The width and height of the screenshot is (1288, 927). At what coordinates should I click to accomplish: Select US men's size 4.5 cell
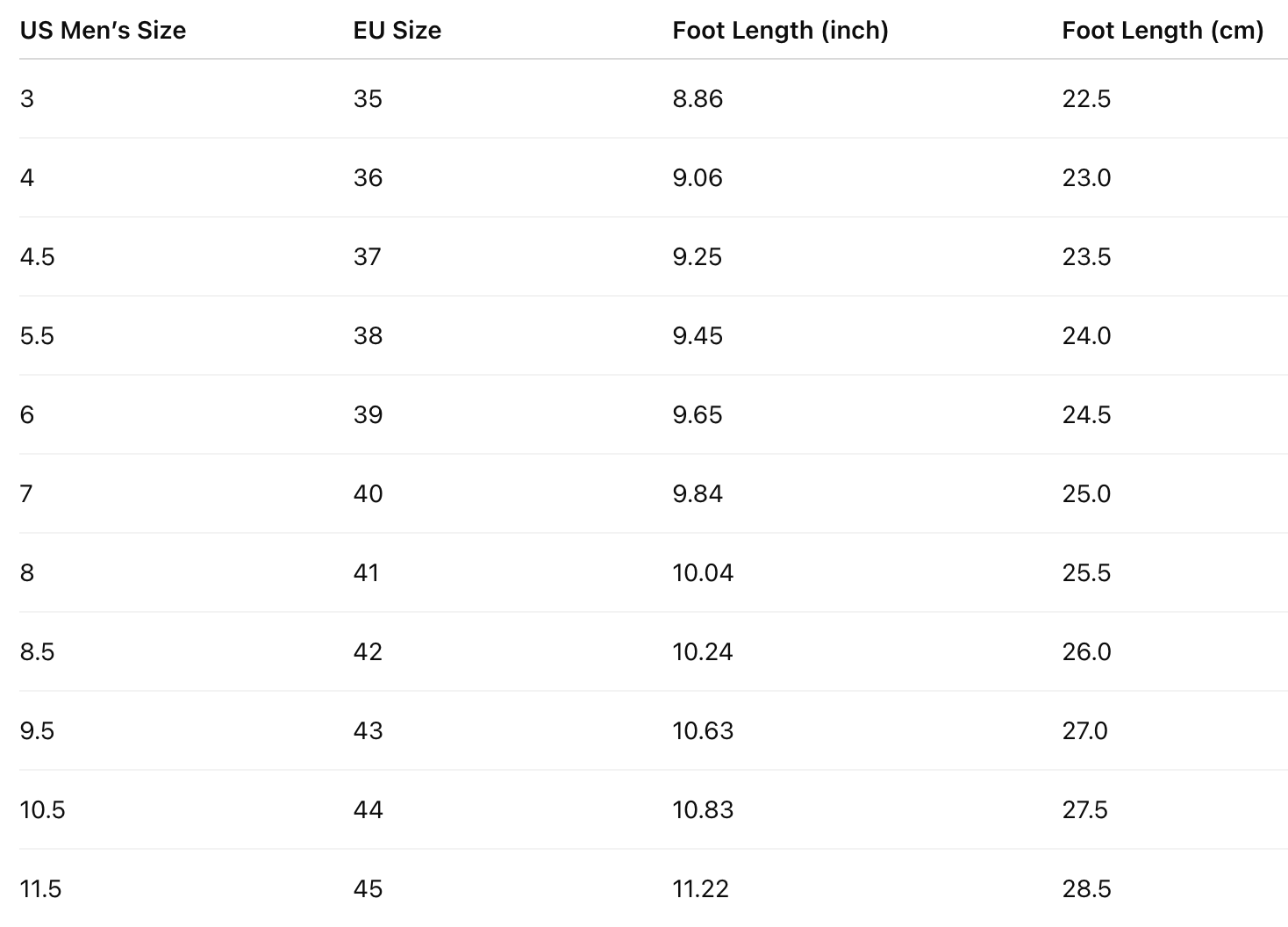click(x=37, y=257)
